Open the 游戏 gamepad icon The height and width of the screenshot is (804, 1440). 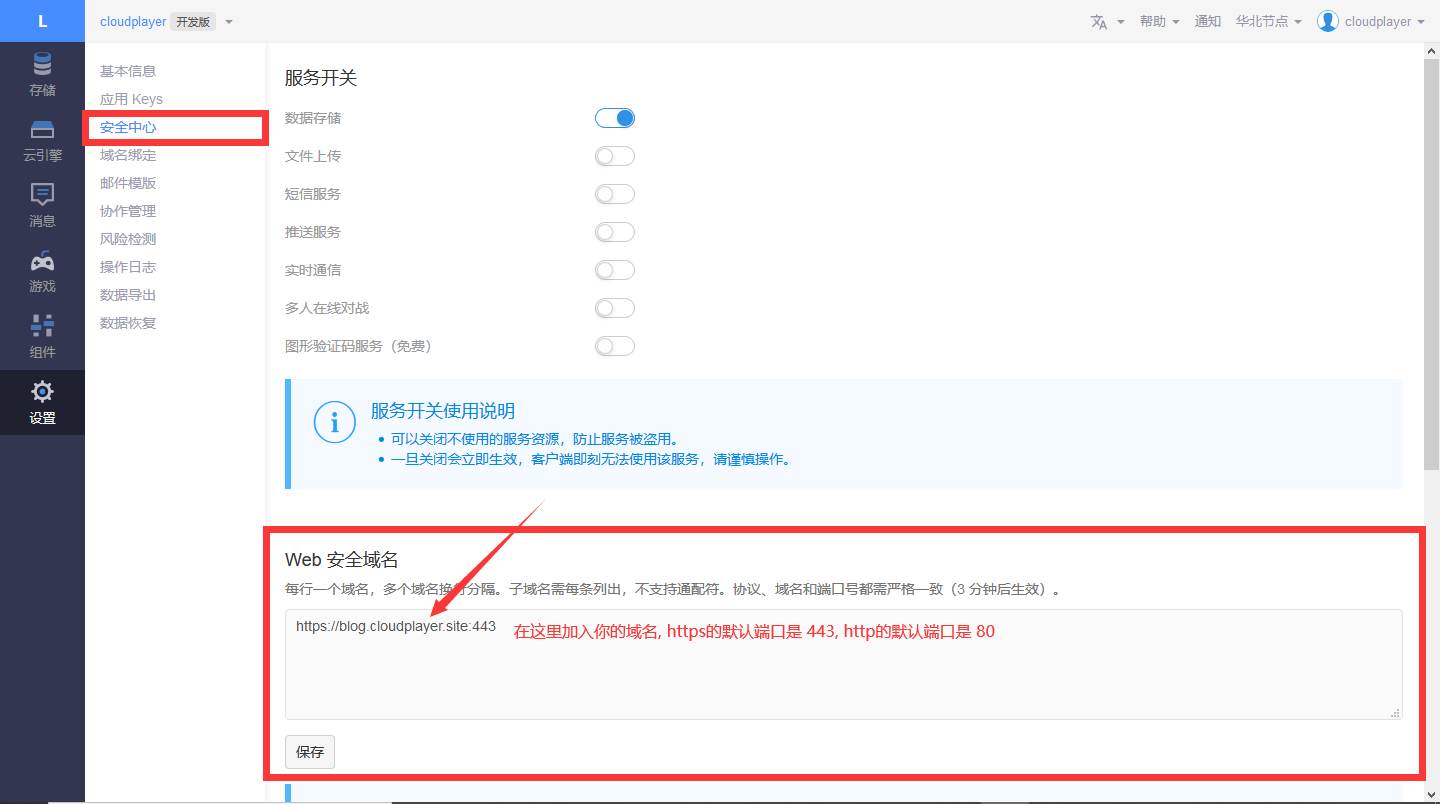click(42, 262)
